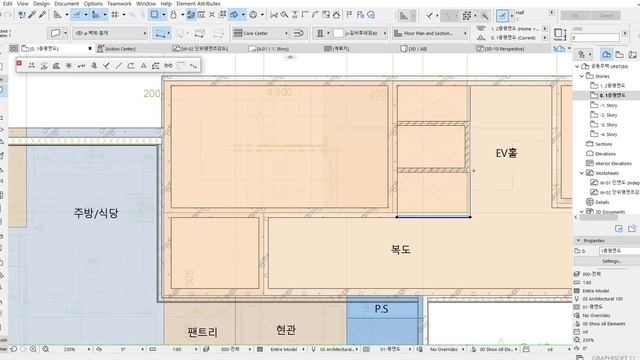Viewport: 640px width, 360px height.
Task: Open grid snap options dropdown arrow
Action: (x=124, y=15)
